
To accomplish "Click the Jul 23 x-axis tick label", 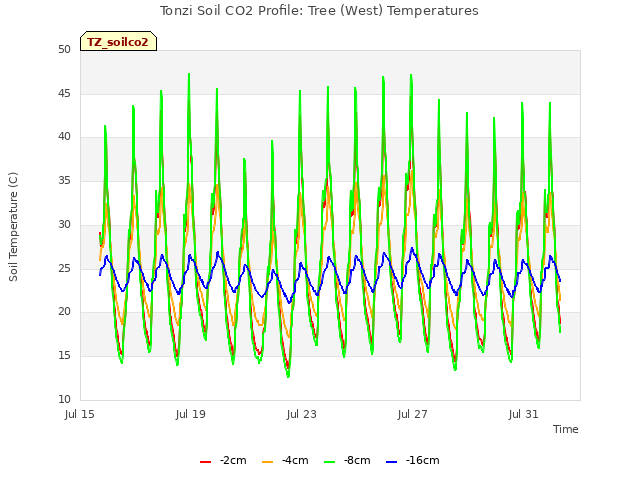I will pyautogui.click(x=302, y=414).
